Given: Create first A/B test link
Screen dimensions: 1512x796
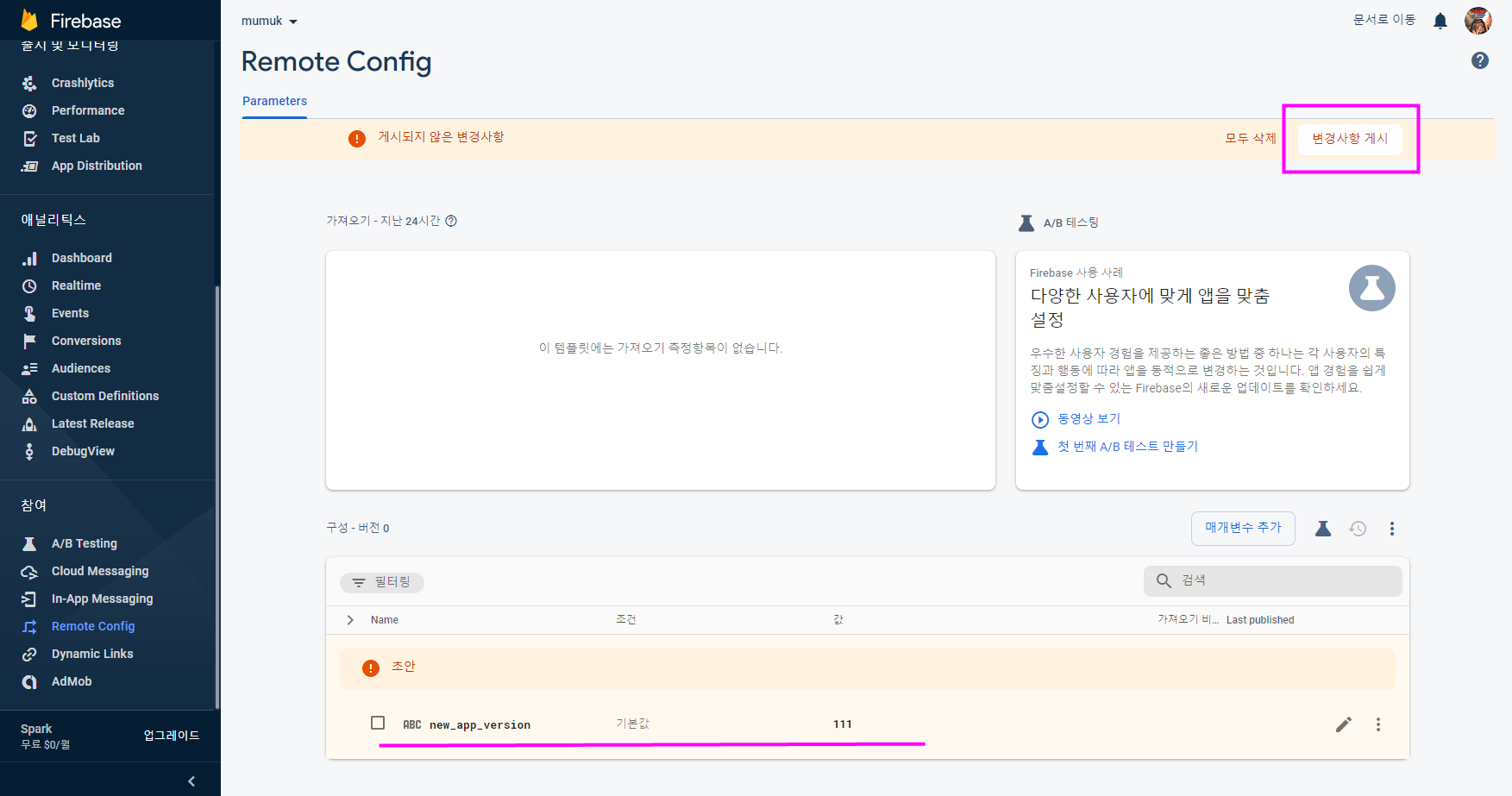Looking at the screenshot, I should point(1127,446).
